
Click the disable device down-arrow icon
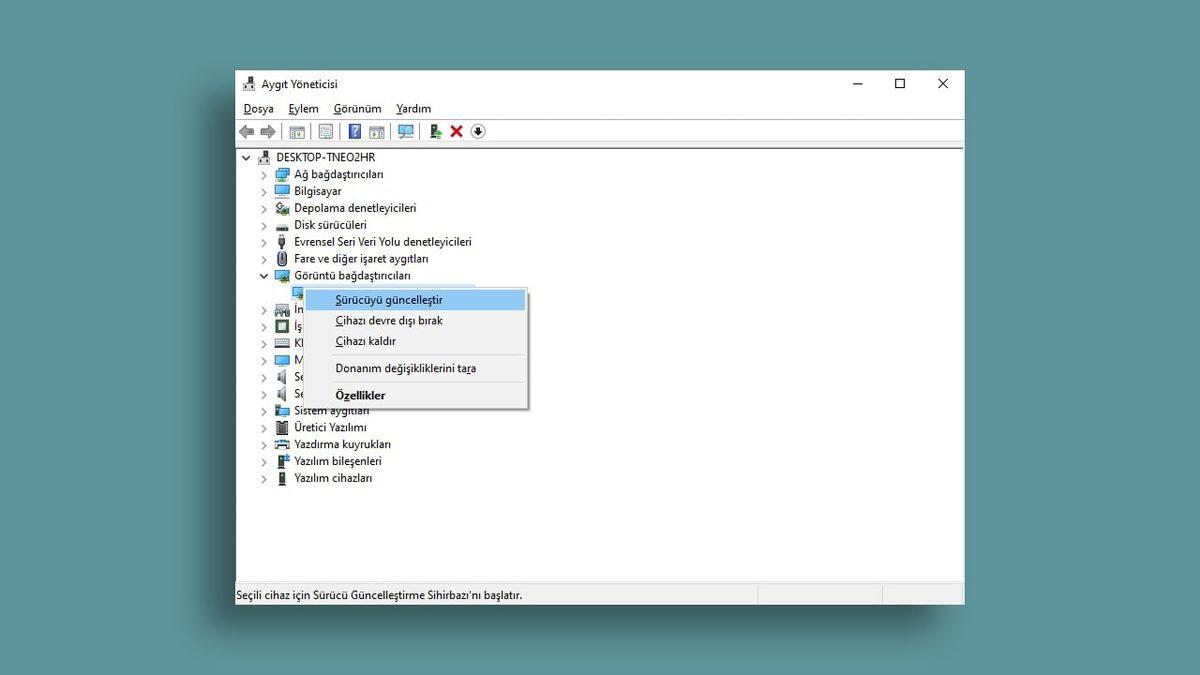pyautogui.click(x=478, y=131)
